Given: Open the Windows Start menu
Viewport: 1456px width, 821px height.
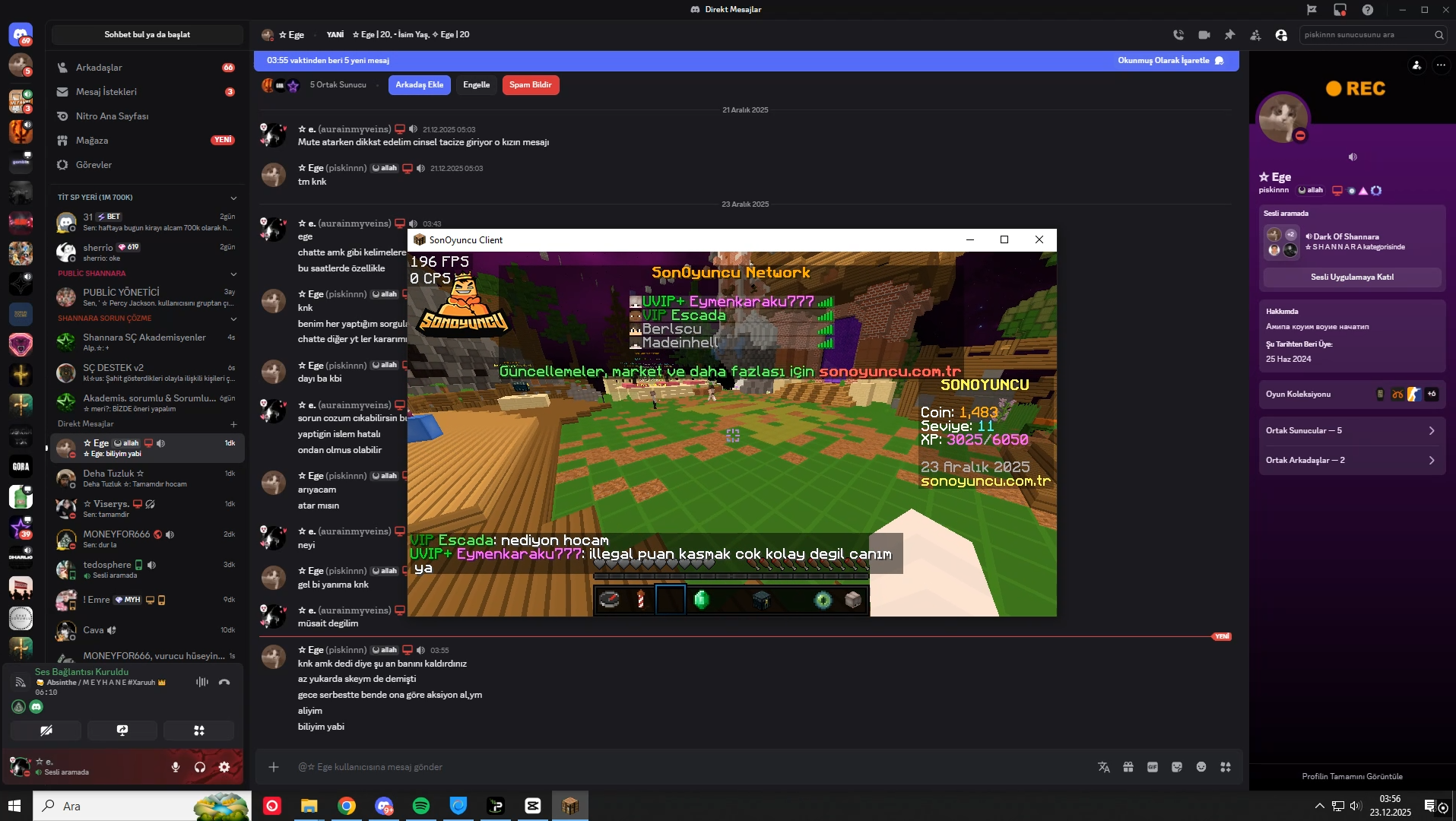Looking at the screenshot, I should pyautogui.click(x=16, y=806).
